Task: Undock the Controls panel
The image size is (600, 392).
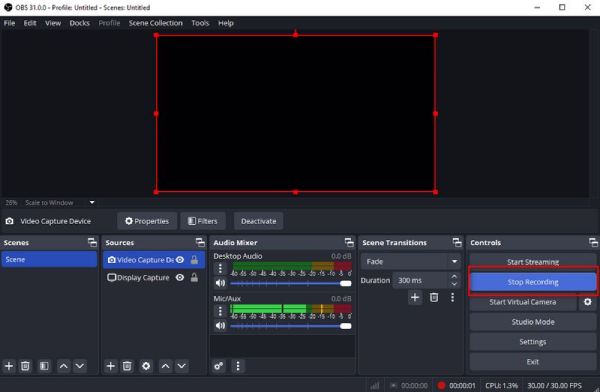Action: [x=593, y=242]
